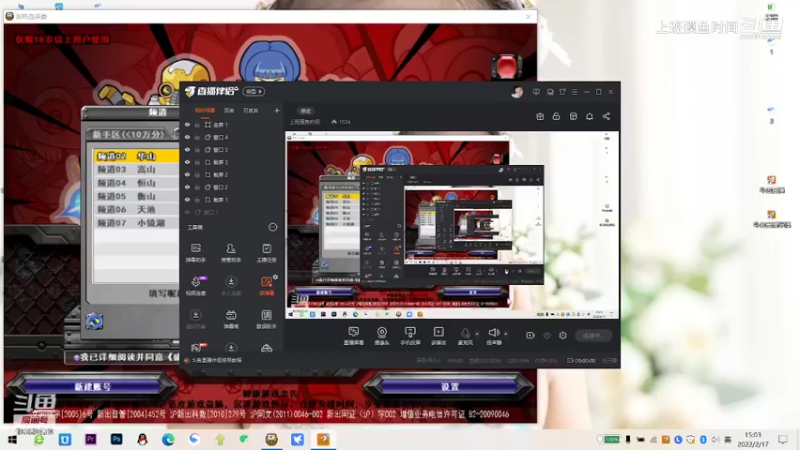Open the hamburger menu in title bar
800x450 pixels.
(x=574, y=92)
